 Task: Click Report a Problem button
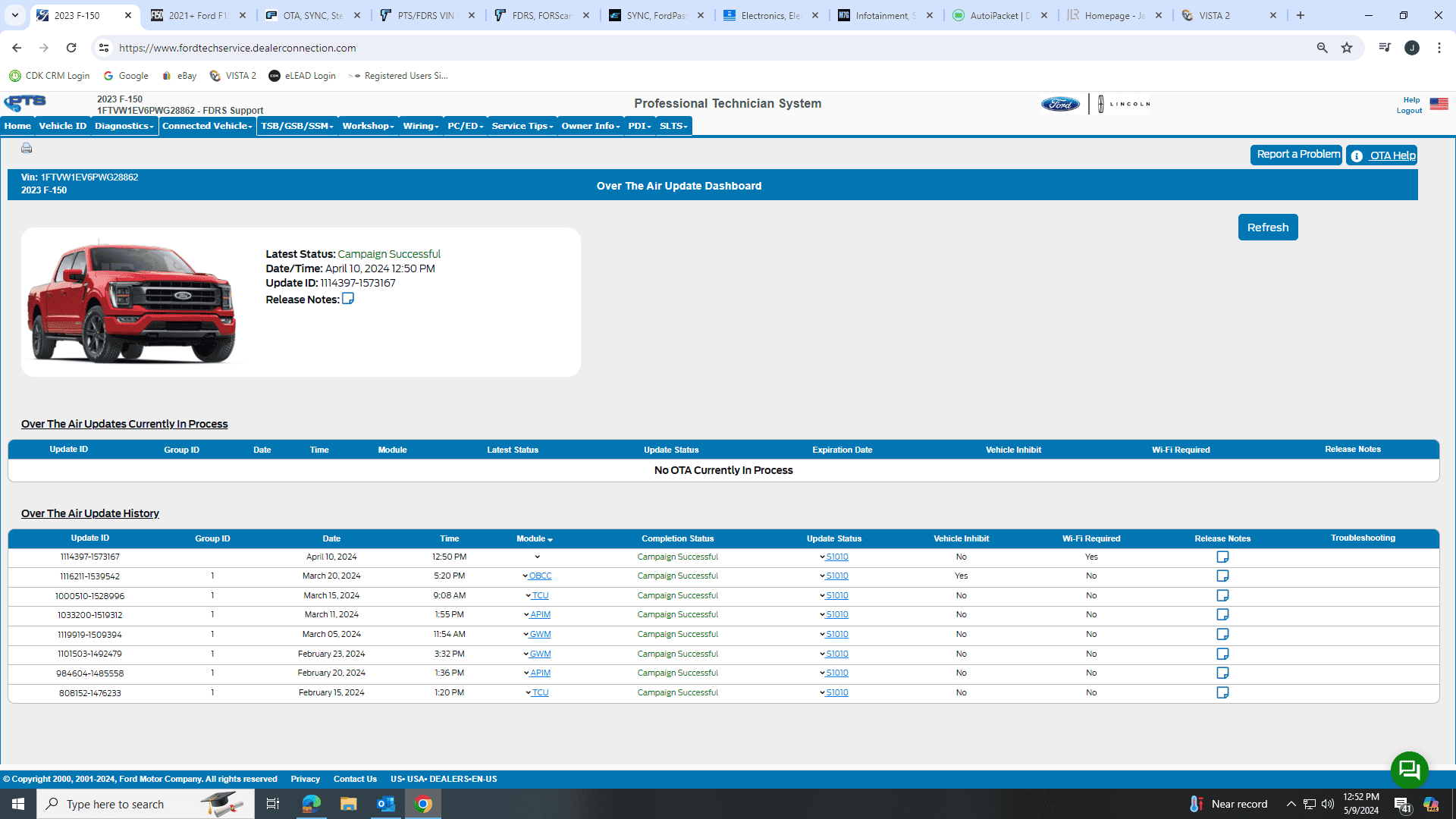tap(1297, 155)
